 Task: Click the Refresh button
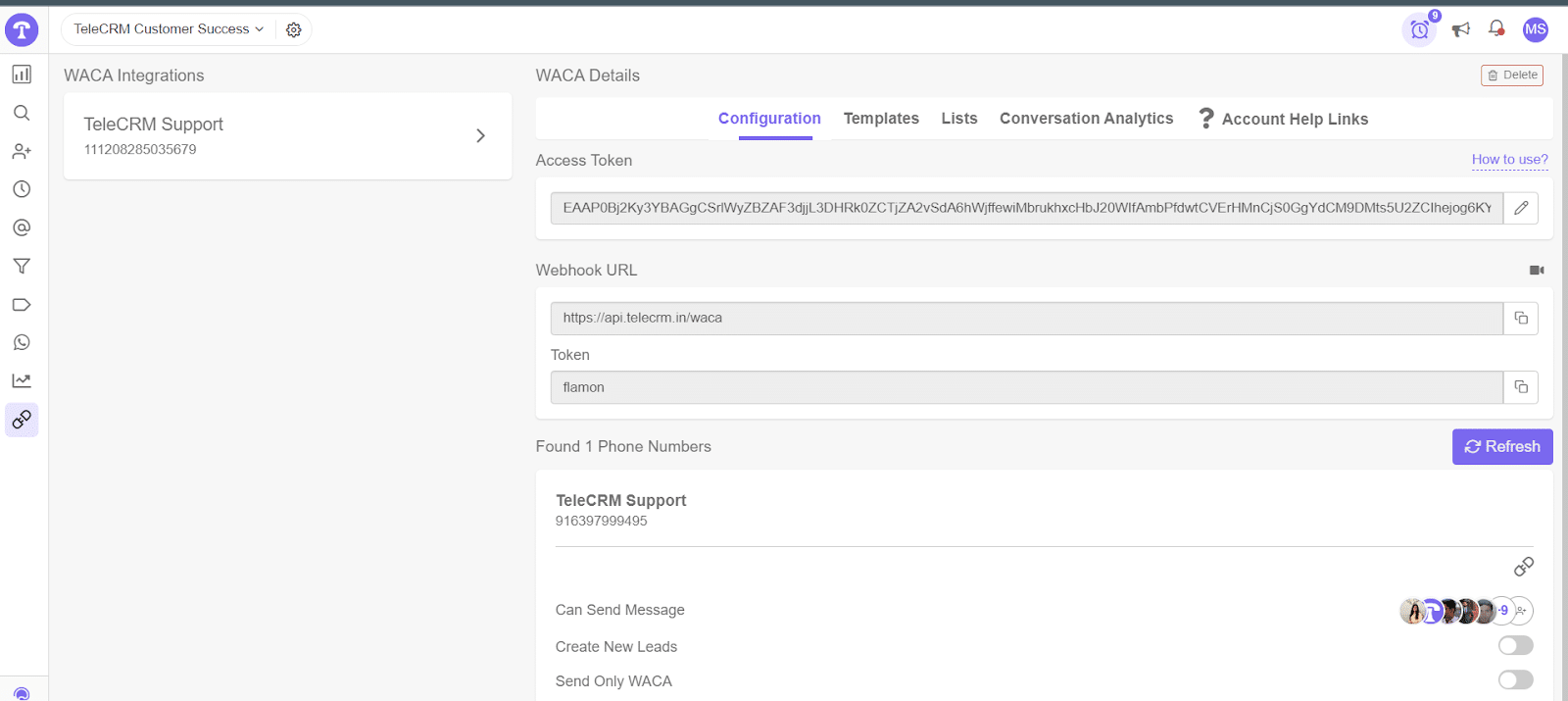tap(1502, 447)
